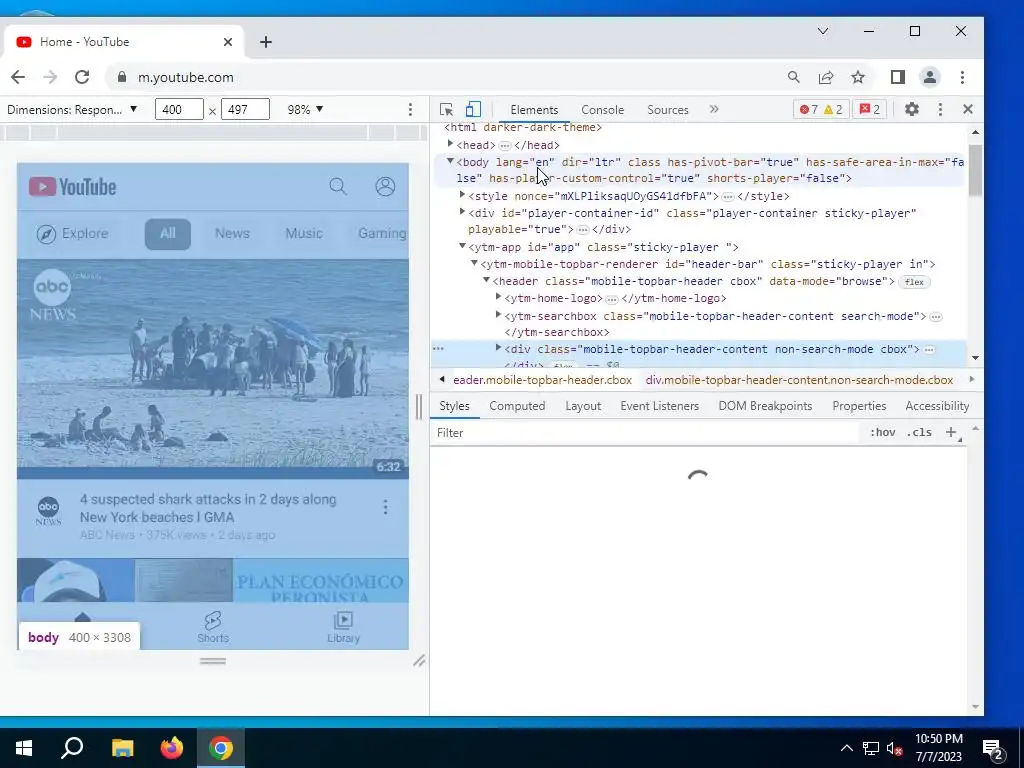Open Firefox from the taskbar
Image resolution: width=1024 pixels, height=768 pixels.
[172, 748]
